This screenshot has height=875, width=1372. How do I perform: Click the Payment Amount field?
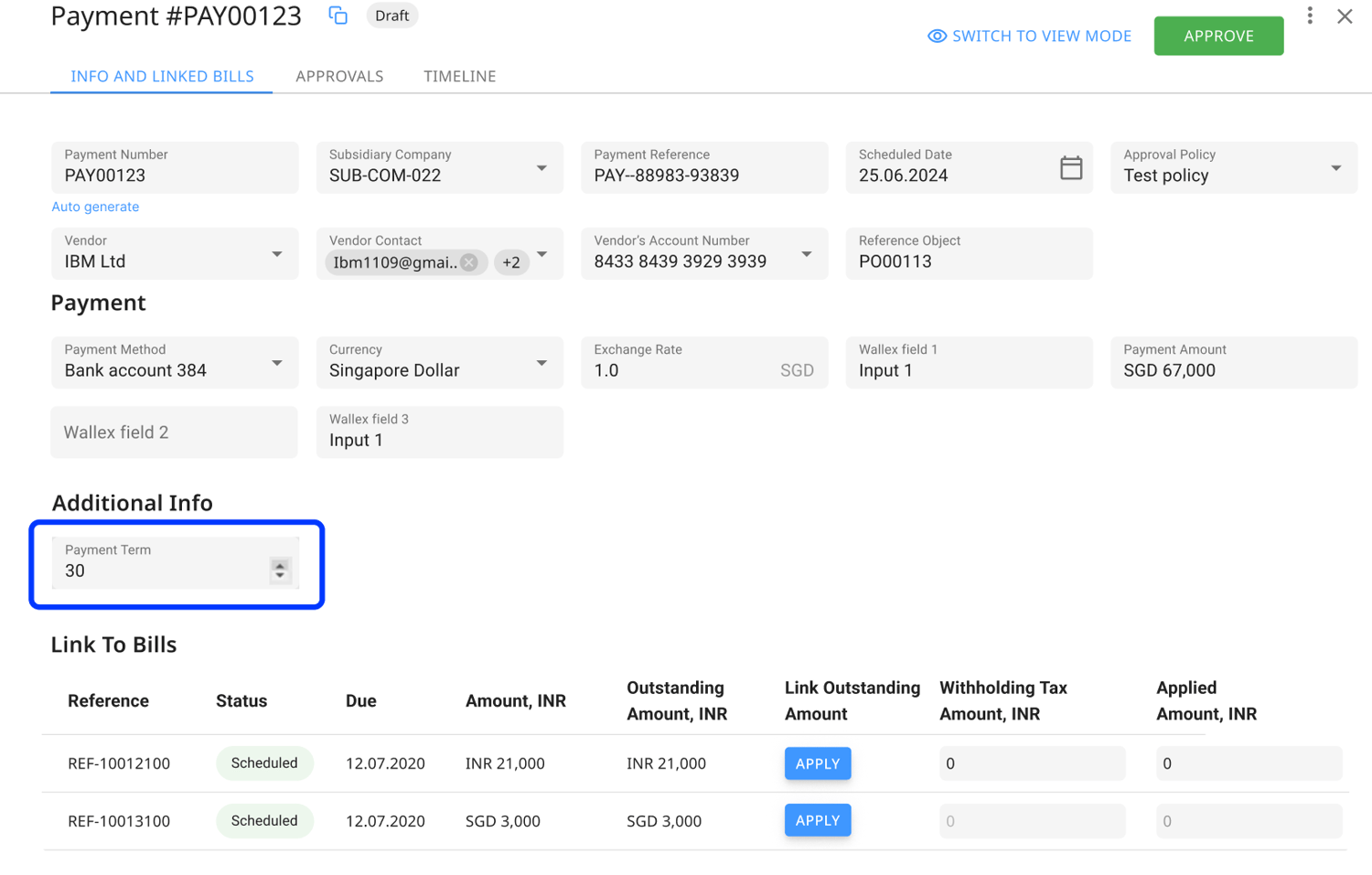[1234, 363]
